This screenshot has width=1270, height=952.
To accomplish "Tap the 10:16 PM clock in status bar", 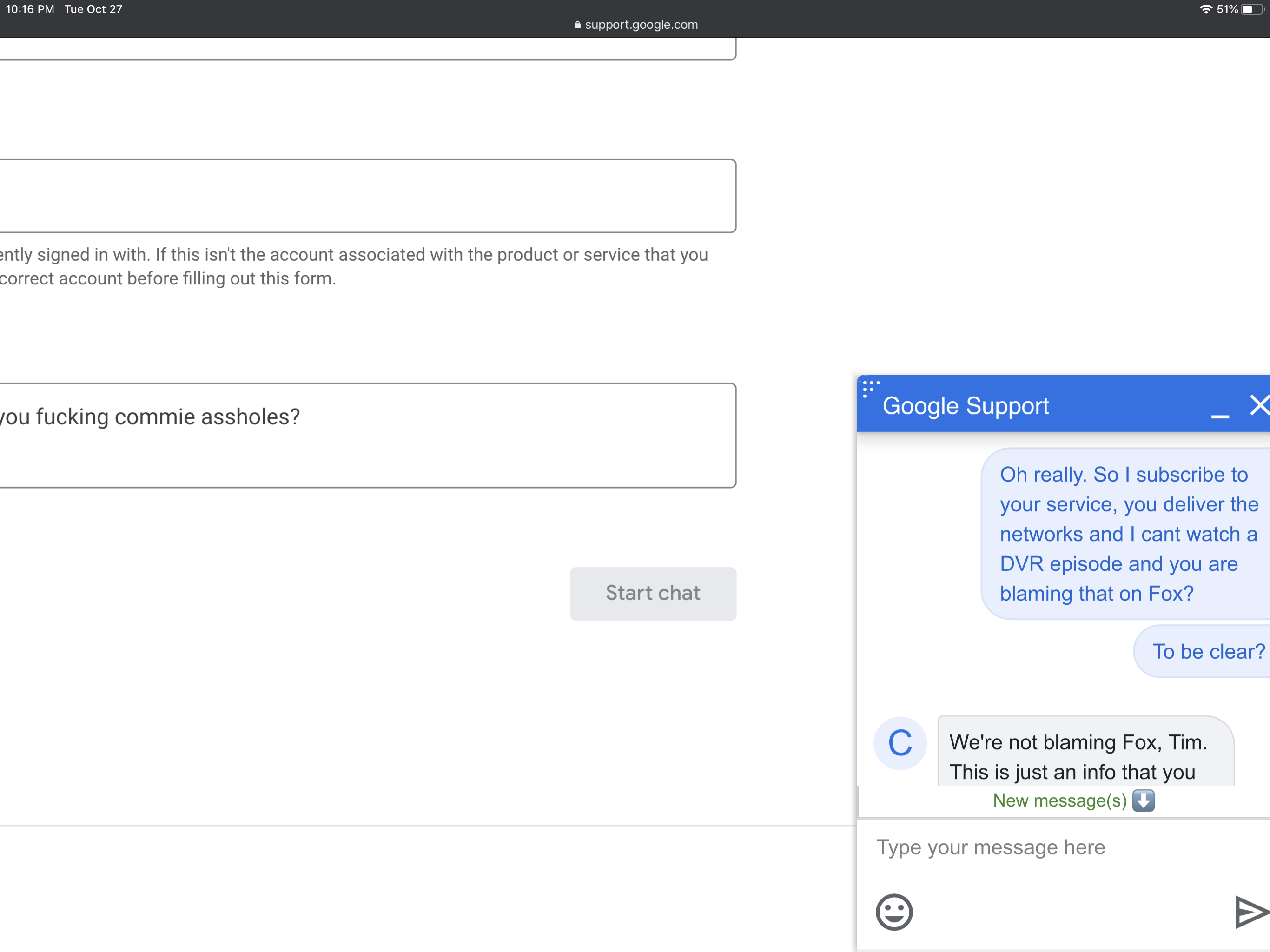I will point(30,9).
